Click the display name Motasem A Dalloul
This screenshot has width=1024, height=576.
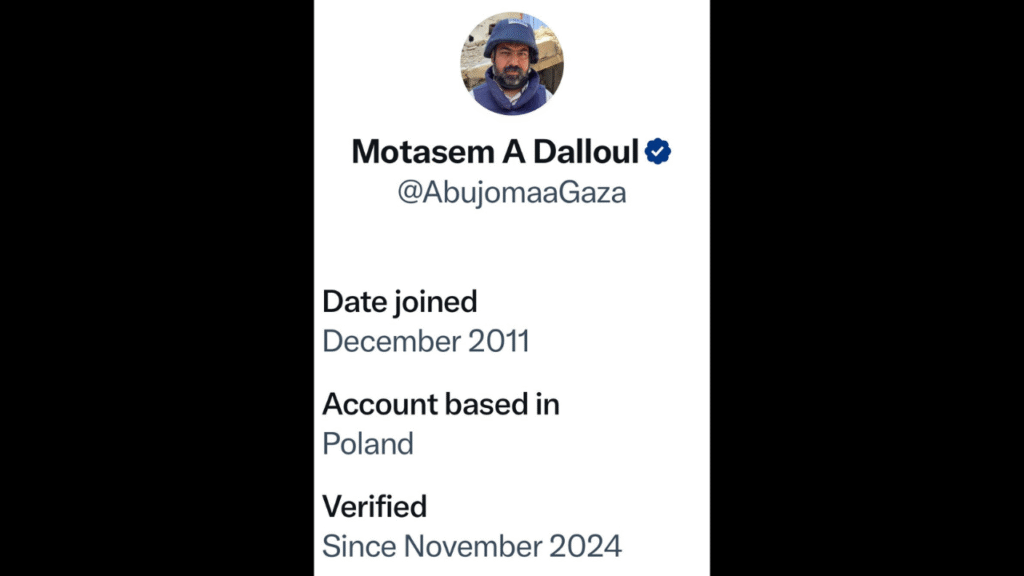[x=497, y=152]
